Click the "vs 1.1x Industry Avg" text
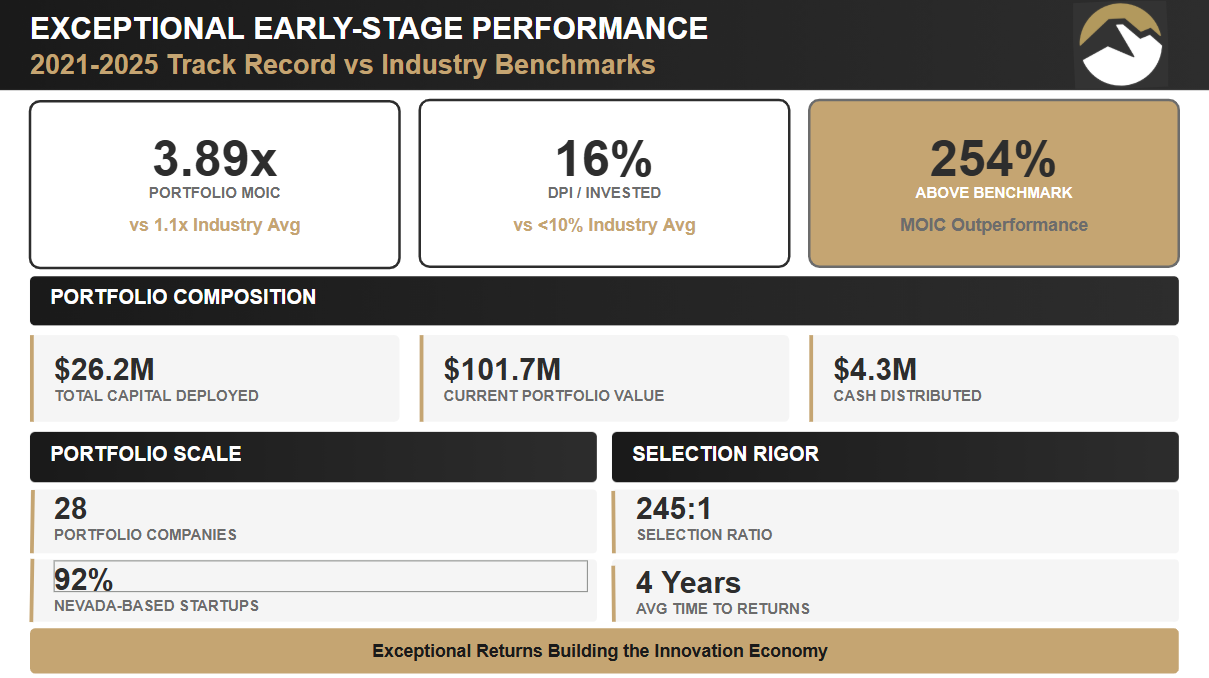The height and width of the screenshot is (678, 1209). [214, 225]
